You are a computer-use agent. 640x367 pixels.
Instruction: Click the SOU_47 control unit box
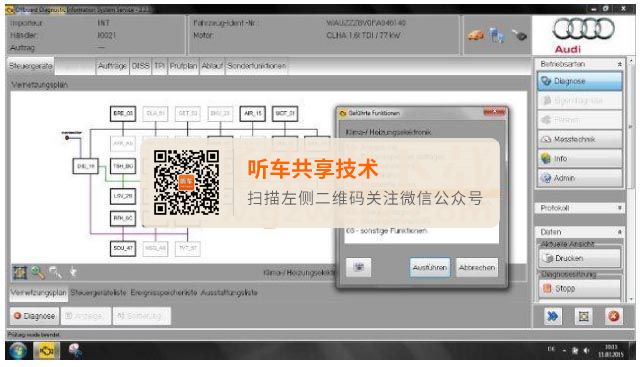click(x=123, y=248)
